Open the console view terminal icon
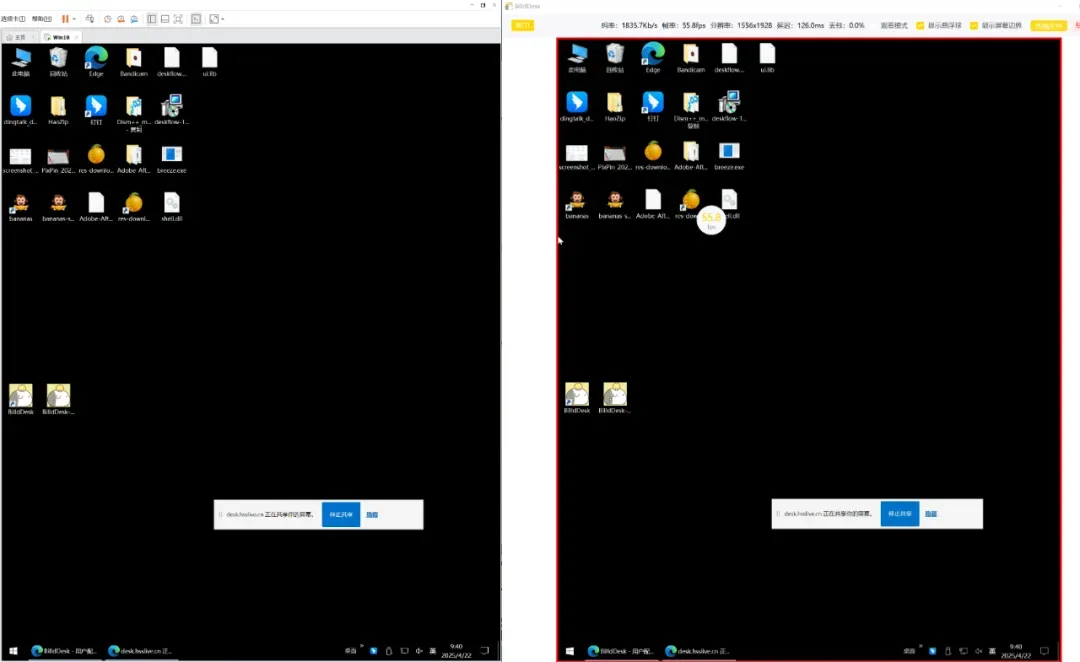This screenshot has width=1080, height=662. point(196,19)
